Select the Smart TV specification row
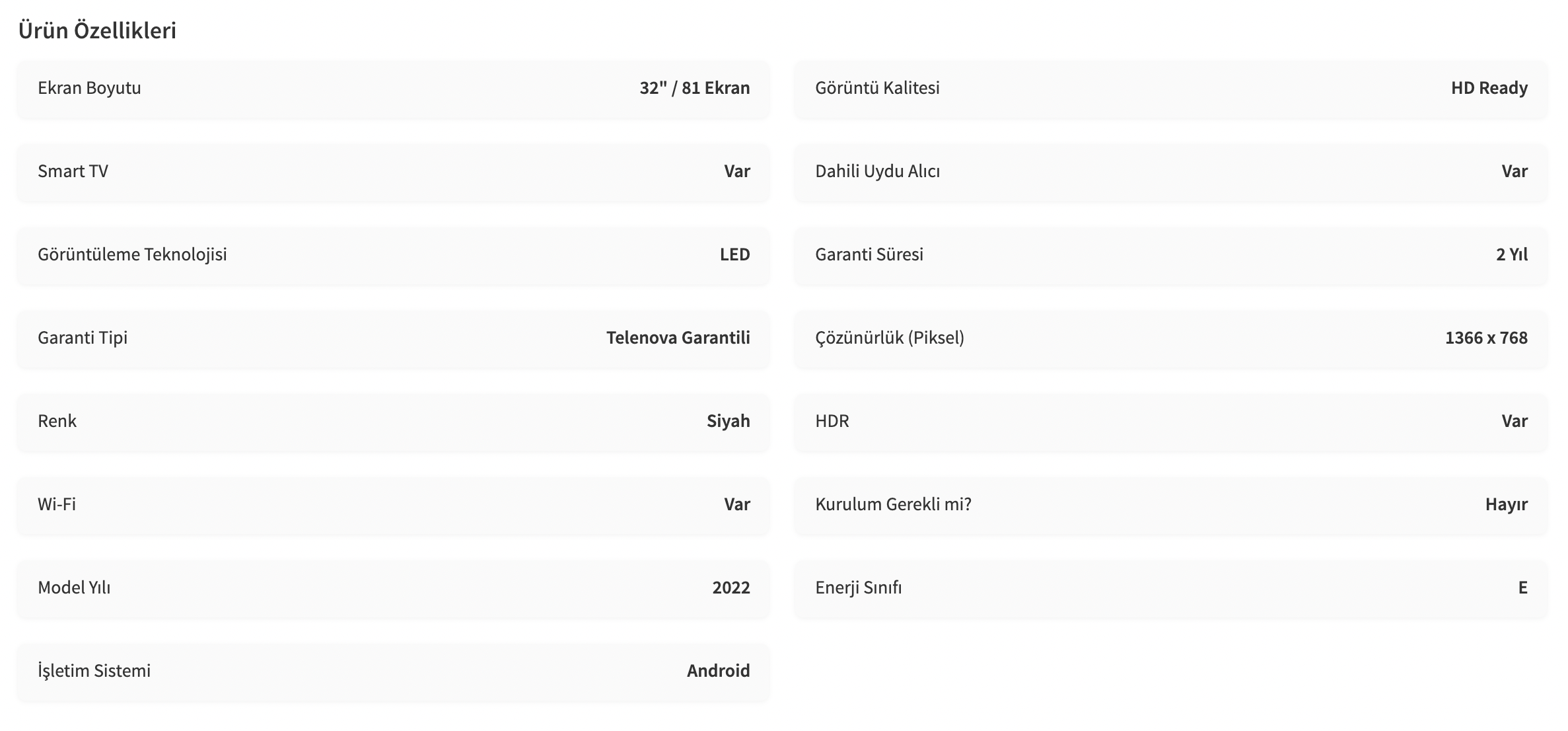Image resolution: width=1568 pixels, height=731 pixels. tap(394, 171)
